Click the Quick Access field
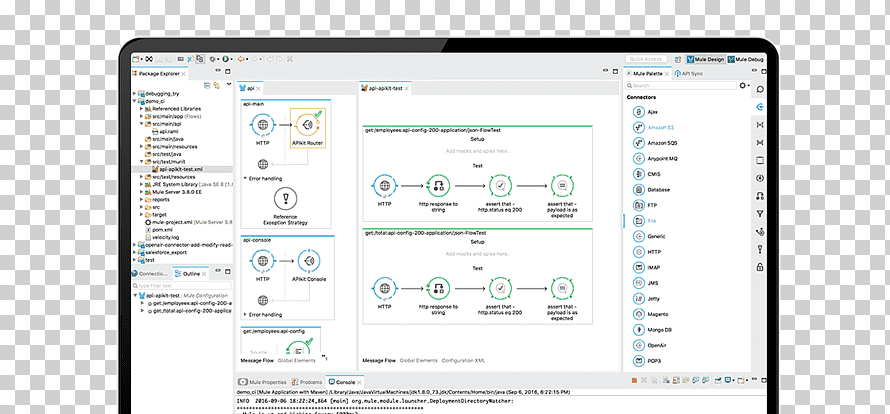This screenshot has height=414, width=890. pyautogui.click(x=646, y=59)
